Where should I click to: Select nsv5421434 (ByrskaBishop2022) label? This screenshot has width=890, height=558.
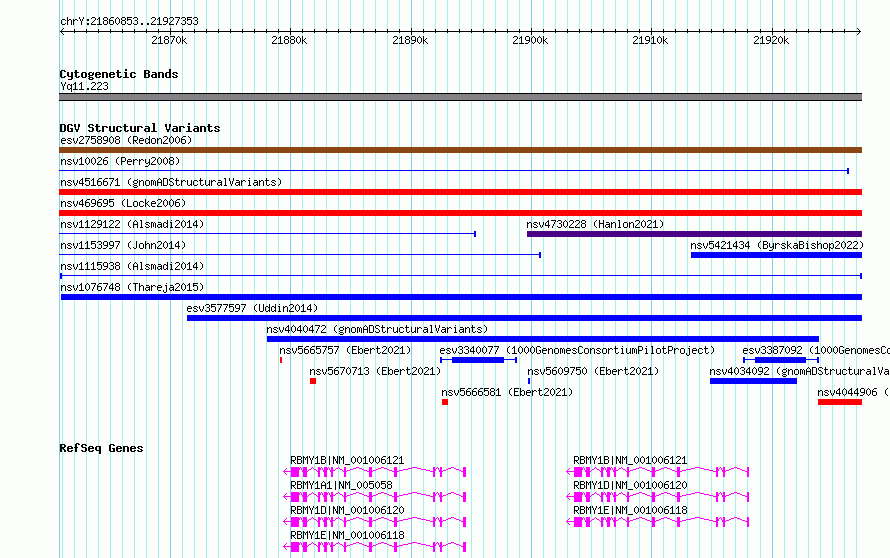[x=777, y=245]
